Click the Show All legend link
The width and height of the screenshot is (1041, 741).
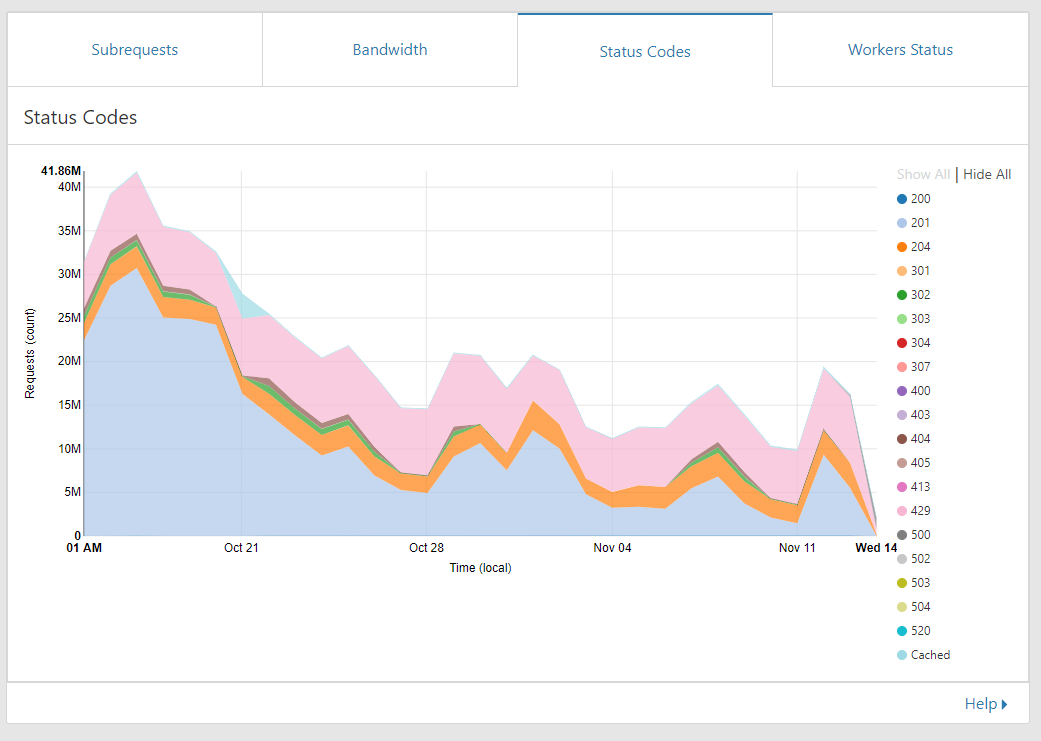click(x=923, y=174)
